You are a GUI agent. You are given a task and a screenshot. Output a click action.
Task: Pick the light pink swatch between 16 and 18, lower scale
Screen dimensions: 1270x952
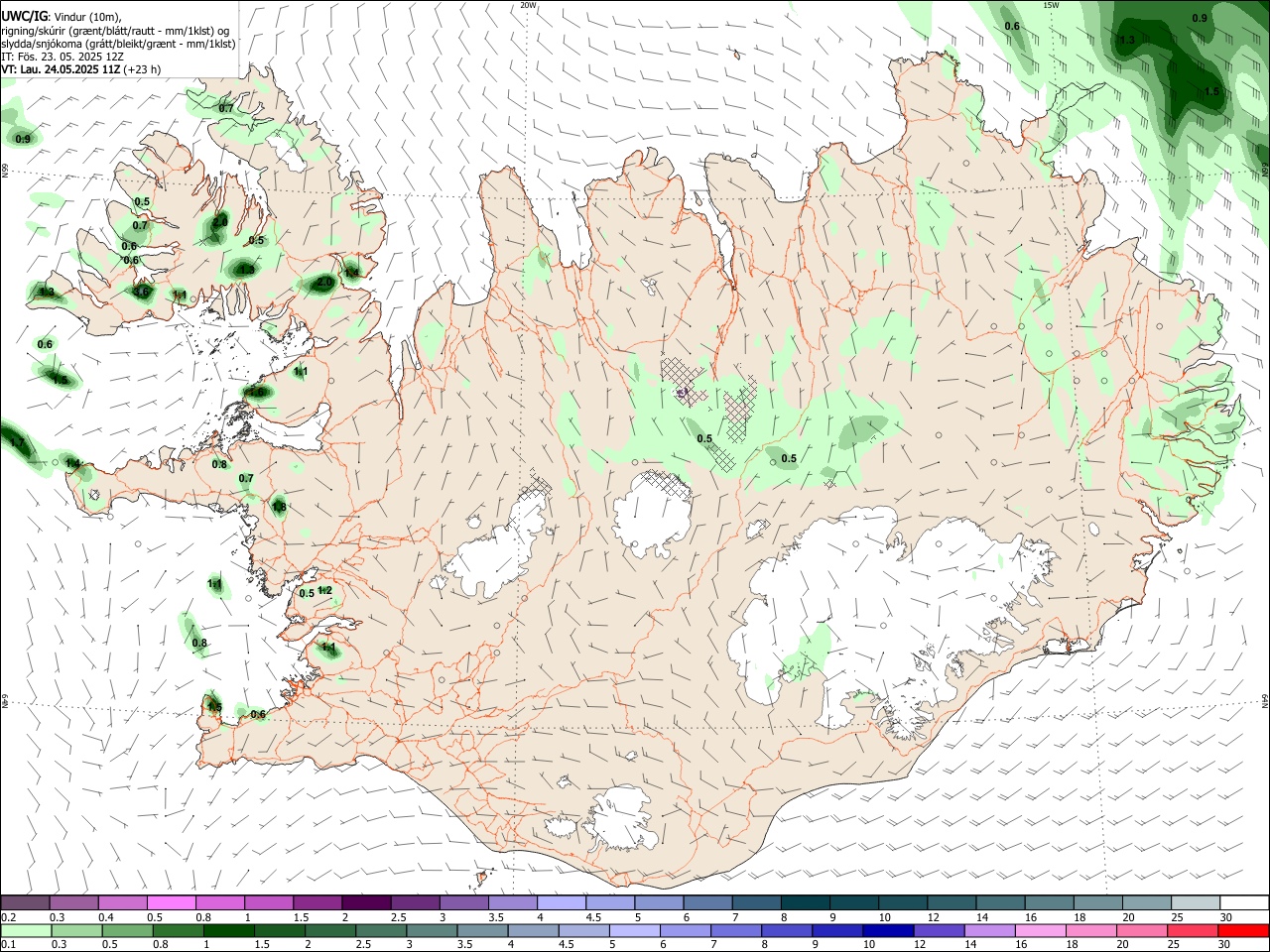[1041, 930]
